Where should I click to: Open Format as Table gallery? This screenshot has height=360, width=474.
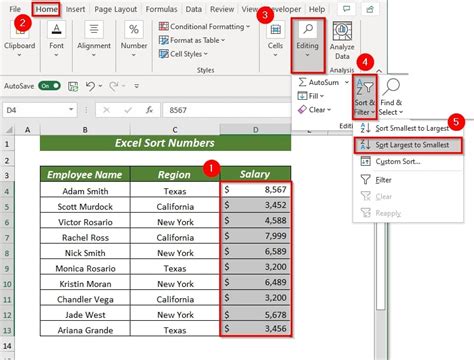click(192, 40)
